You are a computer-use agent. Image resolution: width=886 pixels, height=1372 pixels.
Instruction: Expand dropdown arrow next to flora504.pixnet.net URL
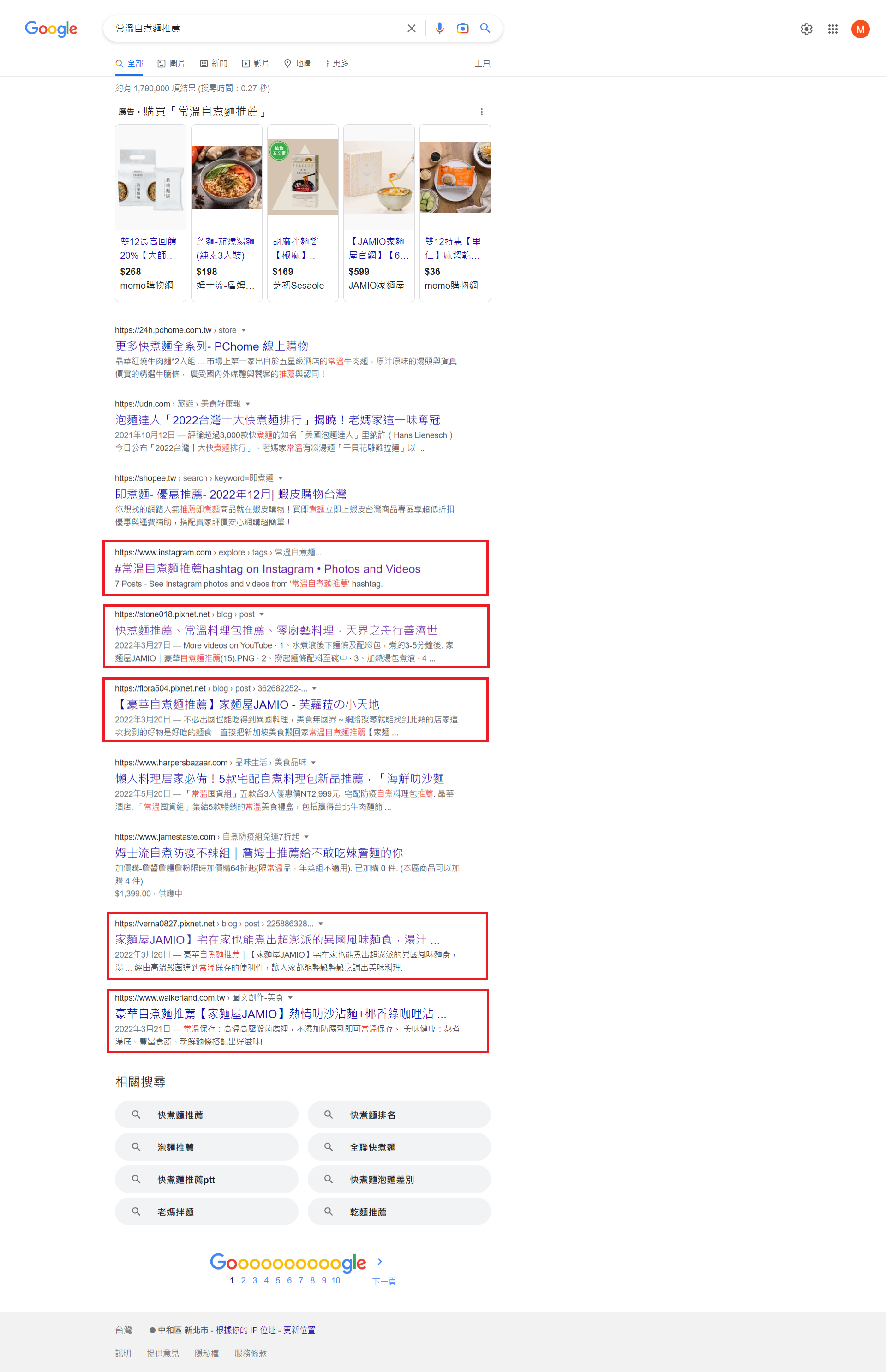click(x=315, y=689)
